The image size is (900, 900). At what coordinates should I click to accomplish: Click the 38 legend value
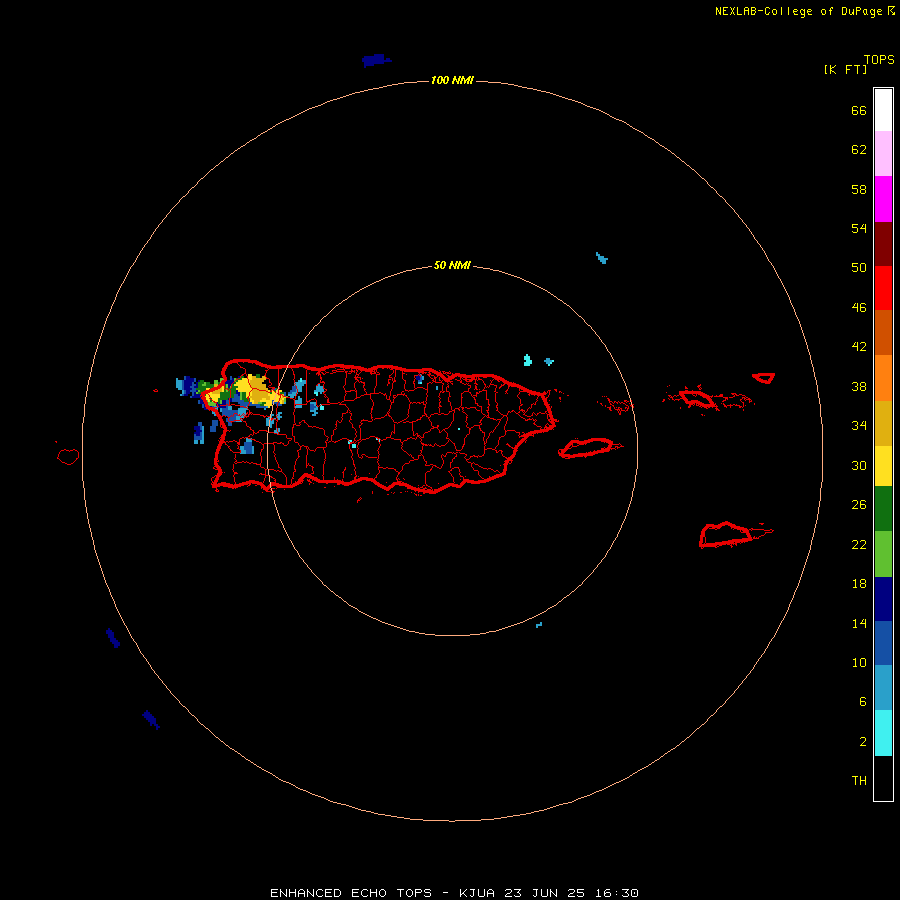pyautogui.click(x=859, y=386)
